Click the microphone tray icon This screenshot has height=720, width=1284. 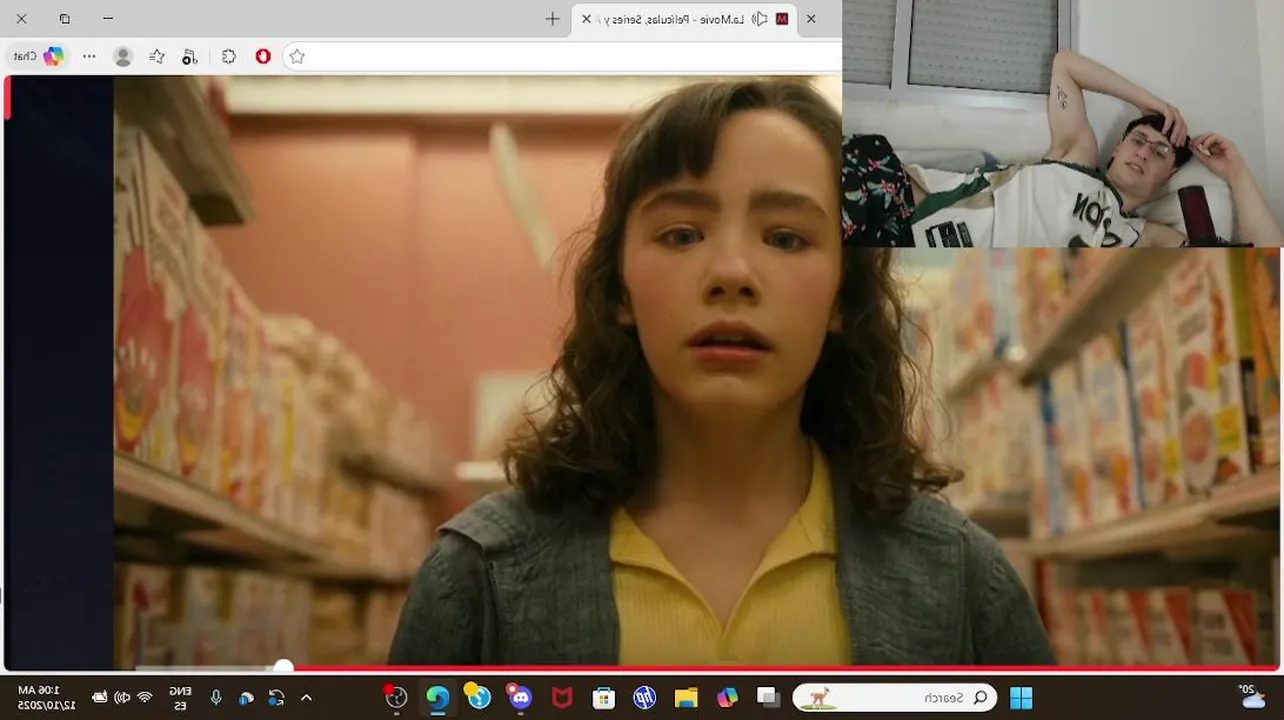coord(215,697)
